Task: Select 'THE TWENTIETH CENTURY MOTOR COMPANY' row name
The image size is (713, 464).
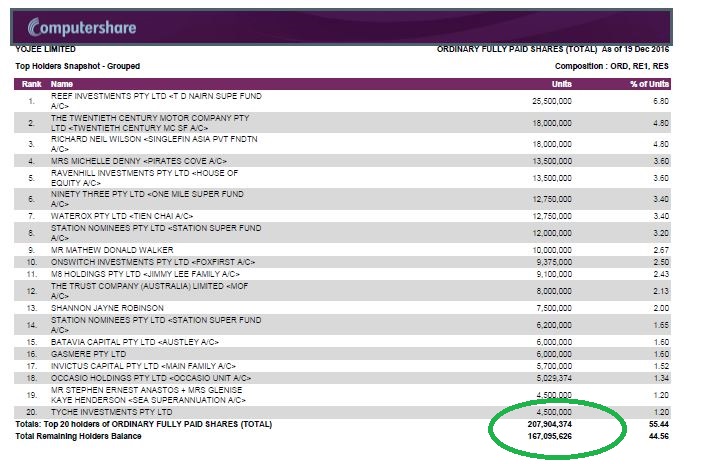Action: coord(150,123)
